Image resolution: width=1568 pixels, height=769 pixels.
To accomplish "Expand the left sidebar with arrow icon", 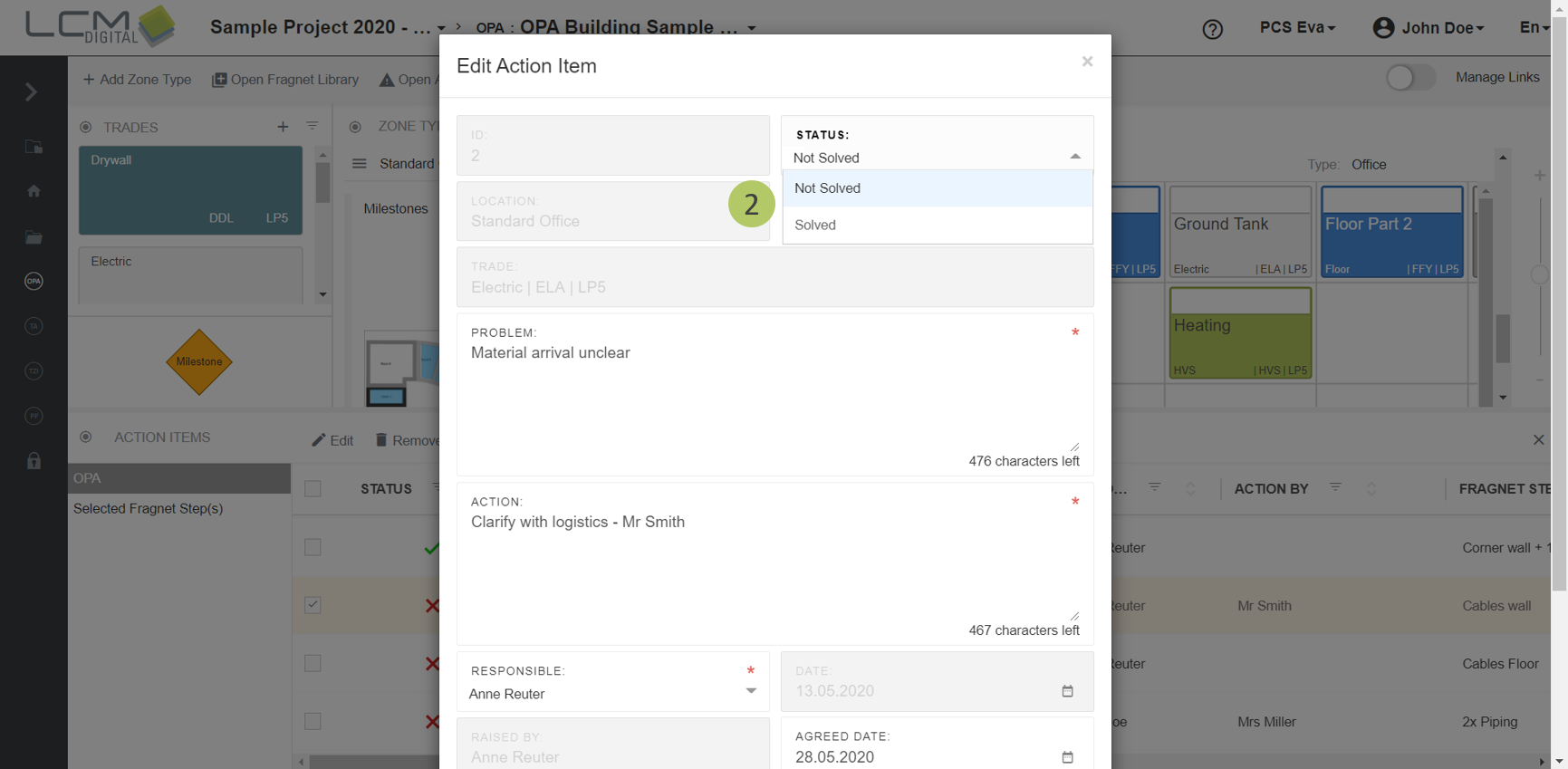I will tap(32, 92).
